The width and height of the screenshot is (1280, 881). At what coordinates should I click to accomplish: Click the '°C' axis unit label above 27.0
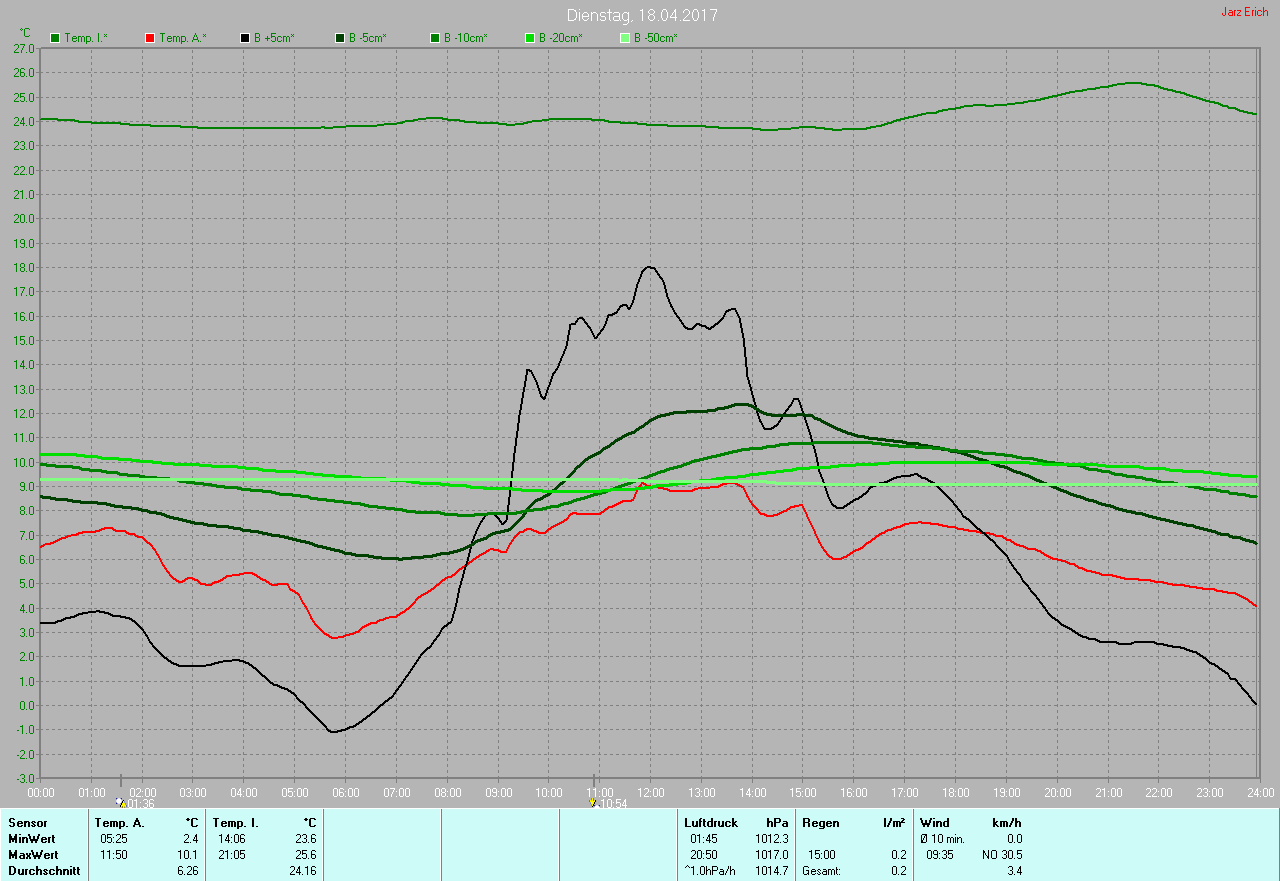[x=25, y=33]
